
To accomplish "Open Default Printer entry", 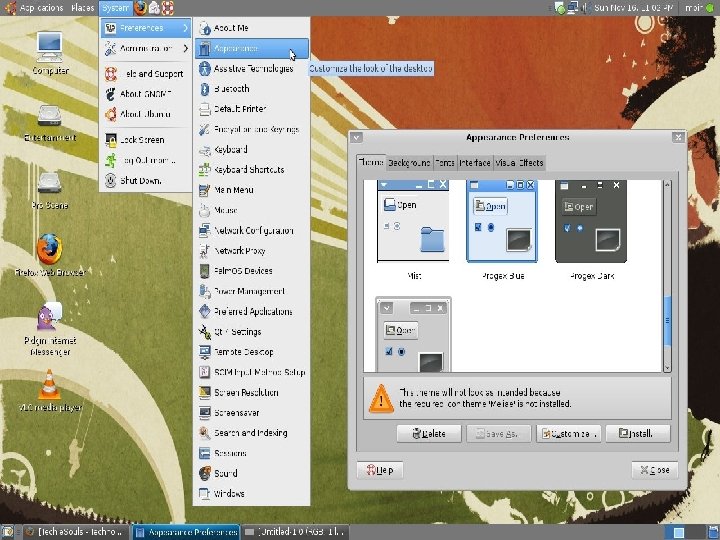I will (252, 109).
